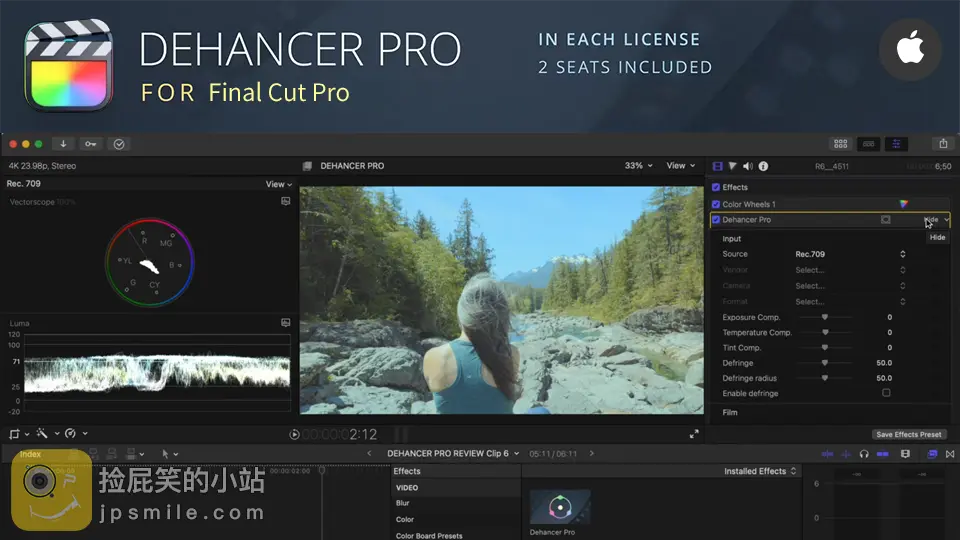960x540 pixels.
Task: Open the Installed Effects popup
Action: 760,471
